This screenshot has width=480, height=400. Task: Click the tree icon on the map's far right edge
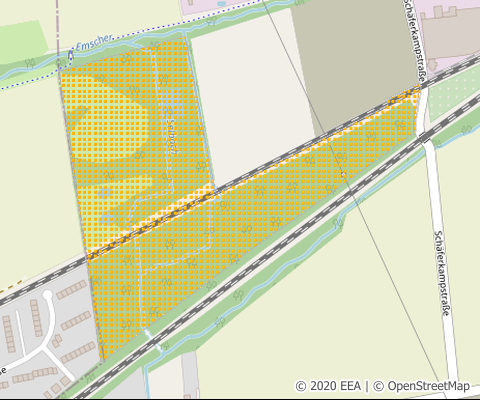[466, 129]
